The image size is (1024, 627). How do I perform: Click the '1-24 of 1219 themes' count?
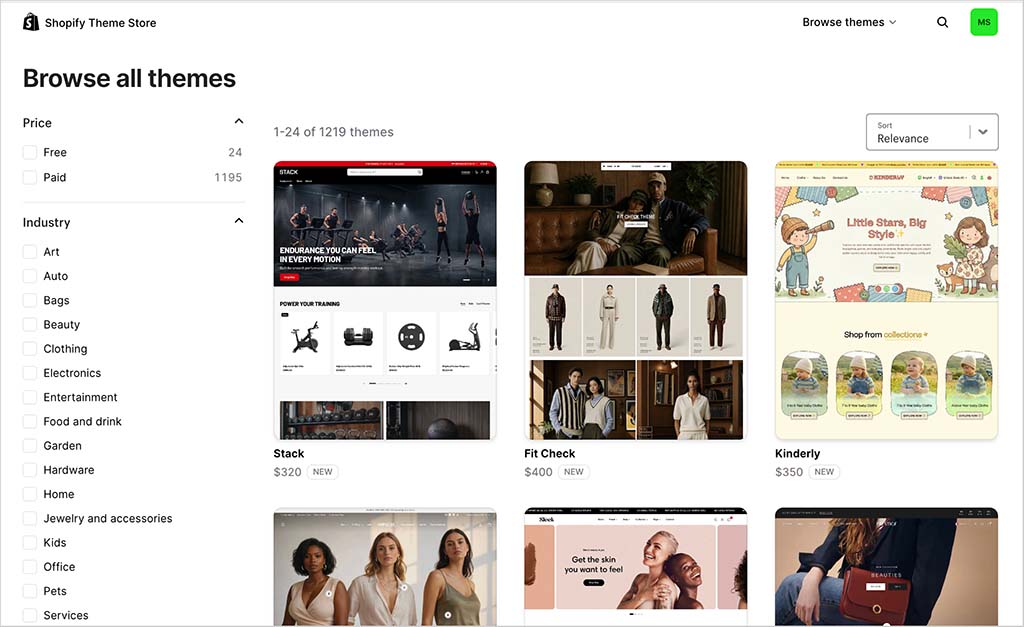pos(334,132)
